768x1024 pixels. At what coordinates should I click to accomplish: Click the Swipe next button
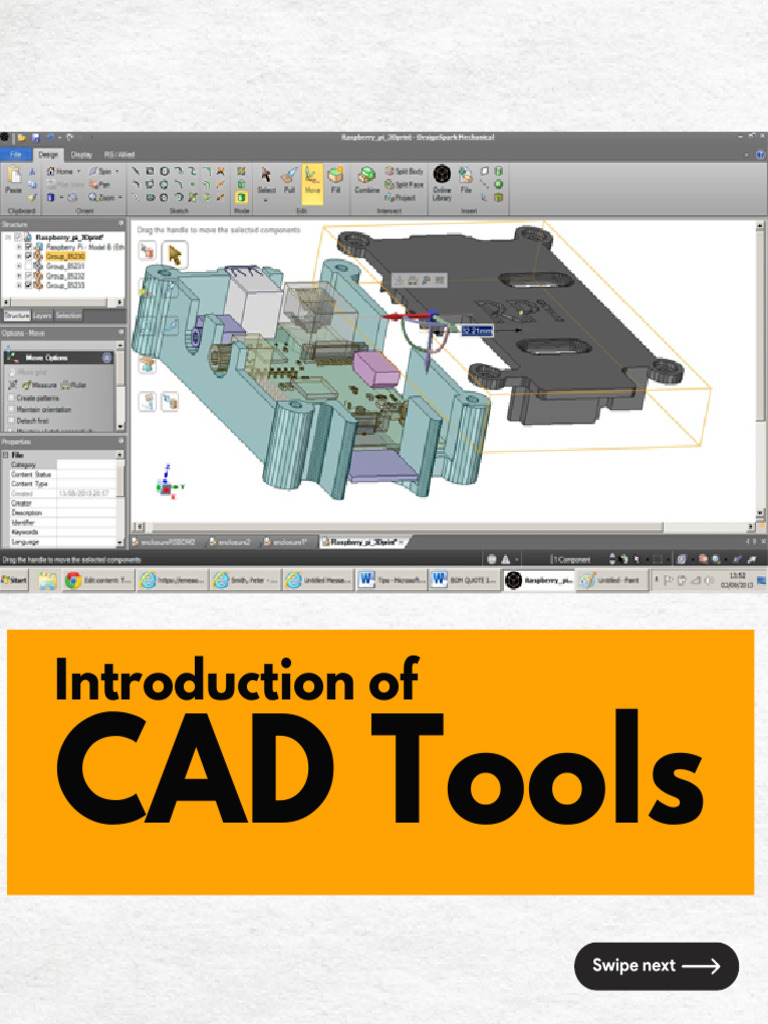656,966
